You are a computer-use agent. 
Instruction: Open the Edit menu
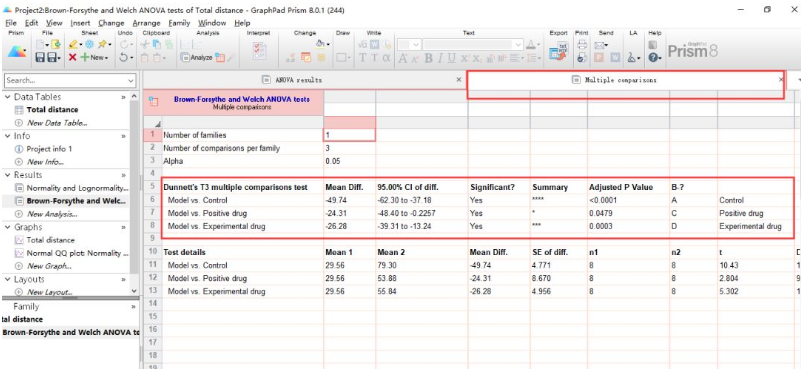tap(31, 23)
